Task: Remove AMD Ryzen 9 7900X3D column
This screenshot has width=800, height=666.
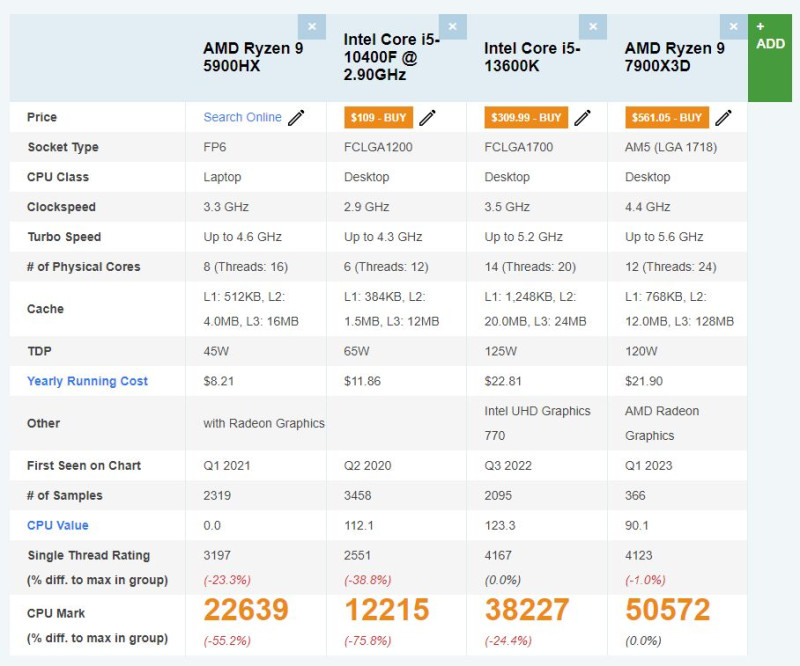Action: [734, 27]
